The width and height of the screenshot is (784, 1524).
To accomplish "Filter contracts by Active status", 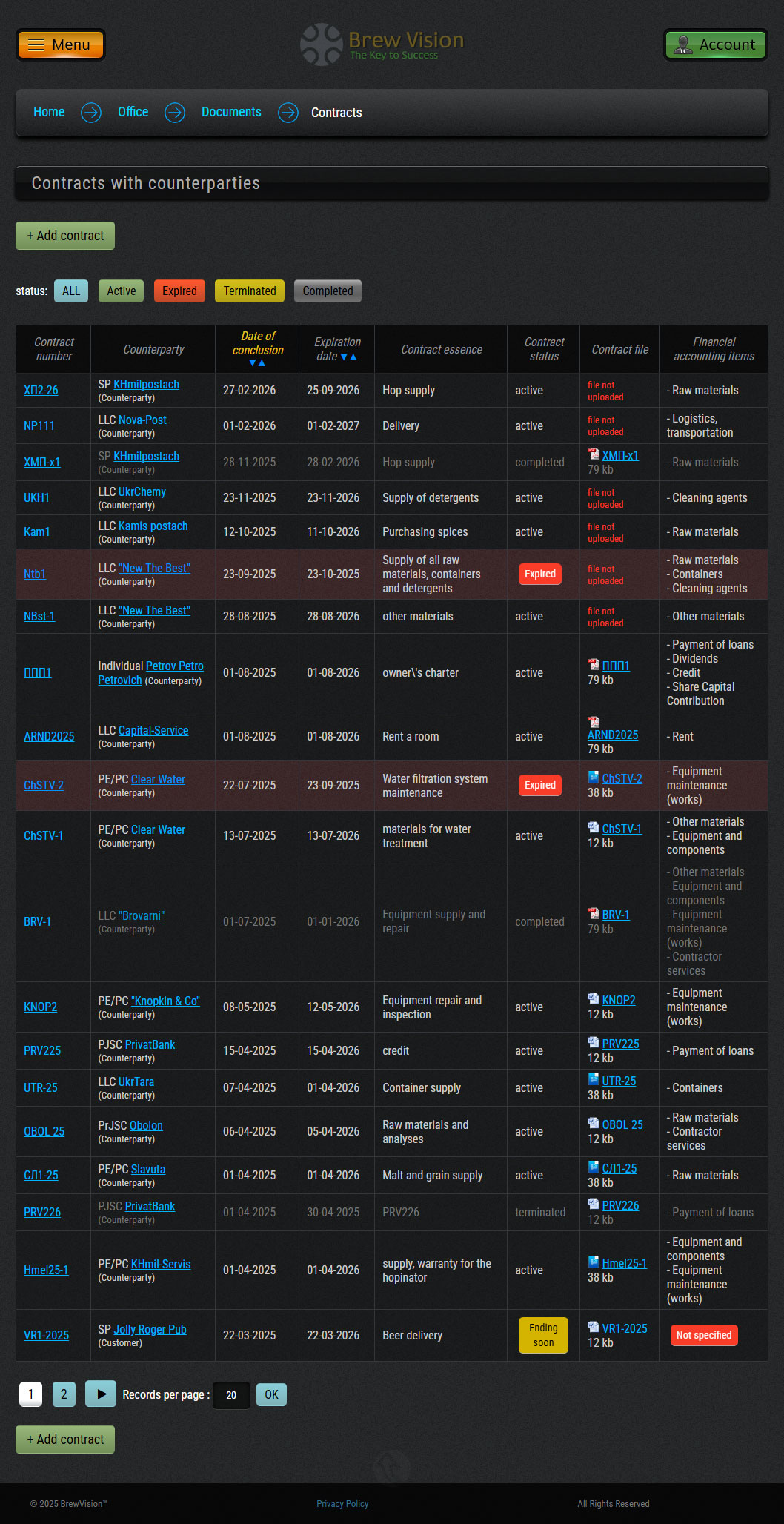I will coord(121,291).
